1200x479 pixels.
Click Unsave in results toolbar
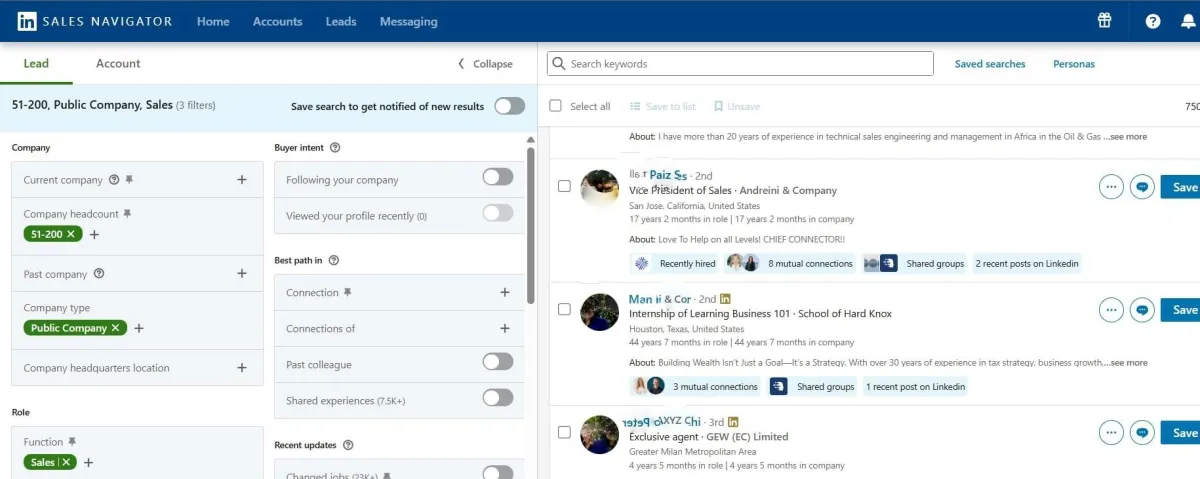click(x=737, y=106)
